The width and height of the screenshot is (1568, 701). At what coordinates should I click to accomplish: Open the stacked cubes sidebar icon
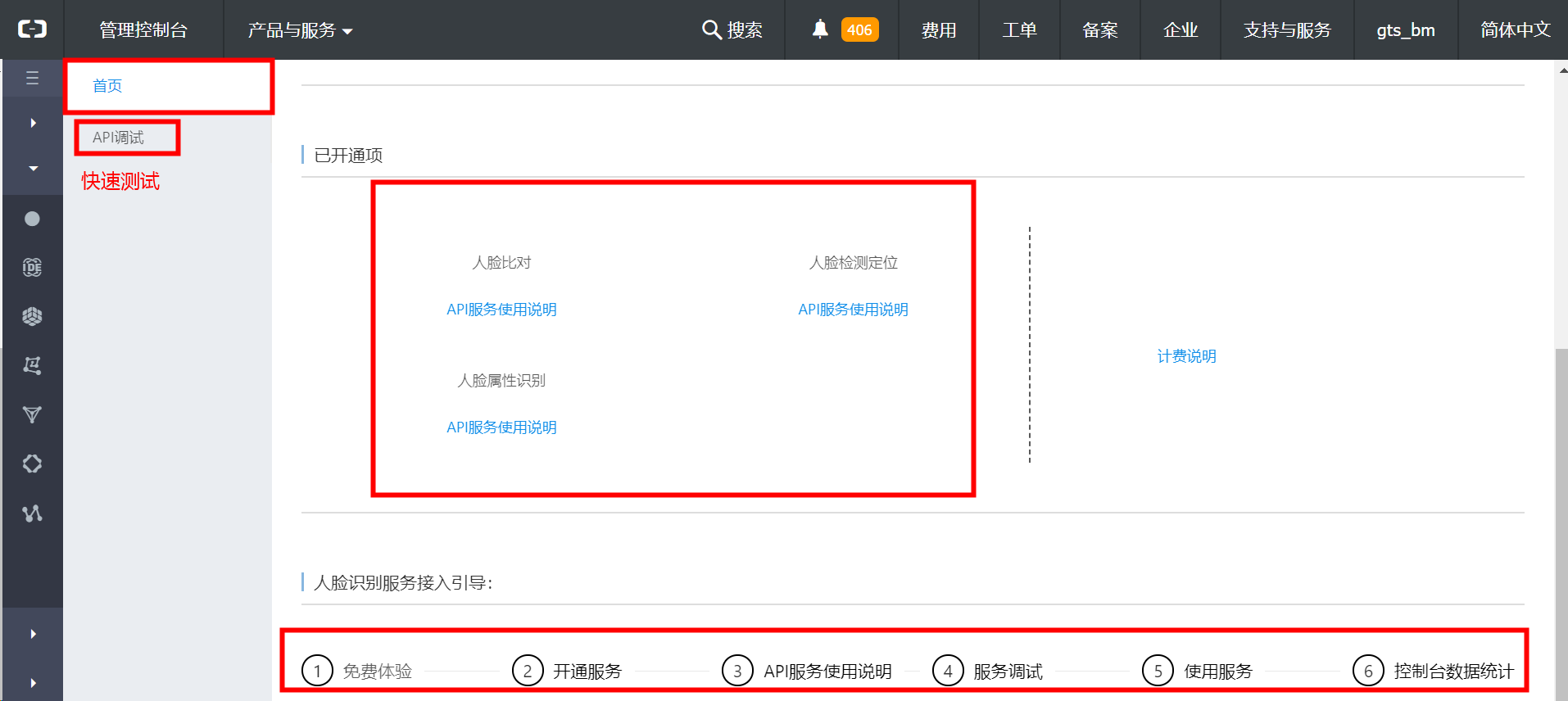pyautogui.click(x=32, y=316)
